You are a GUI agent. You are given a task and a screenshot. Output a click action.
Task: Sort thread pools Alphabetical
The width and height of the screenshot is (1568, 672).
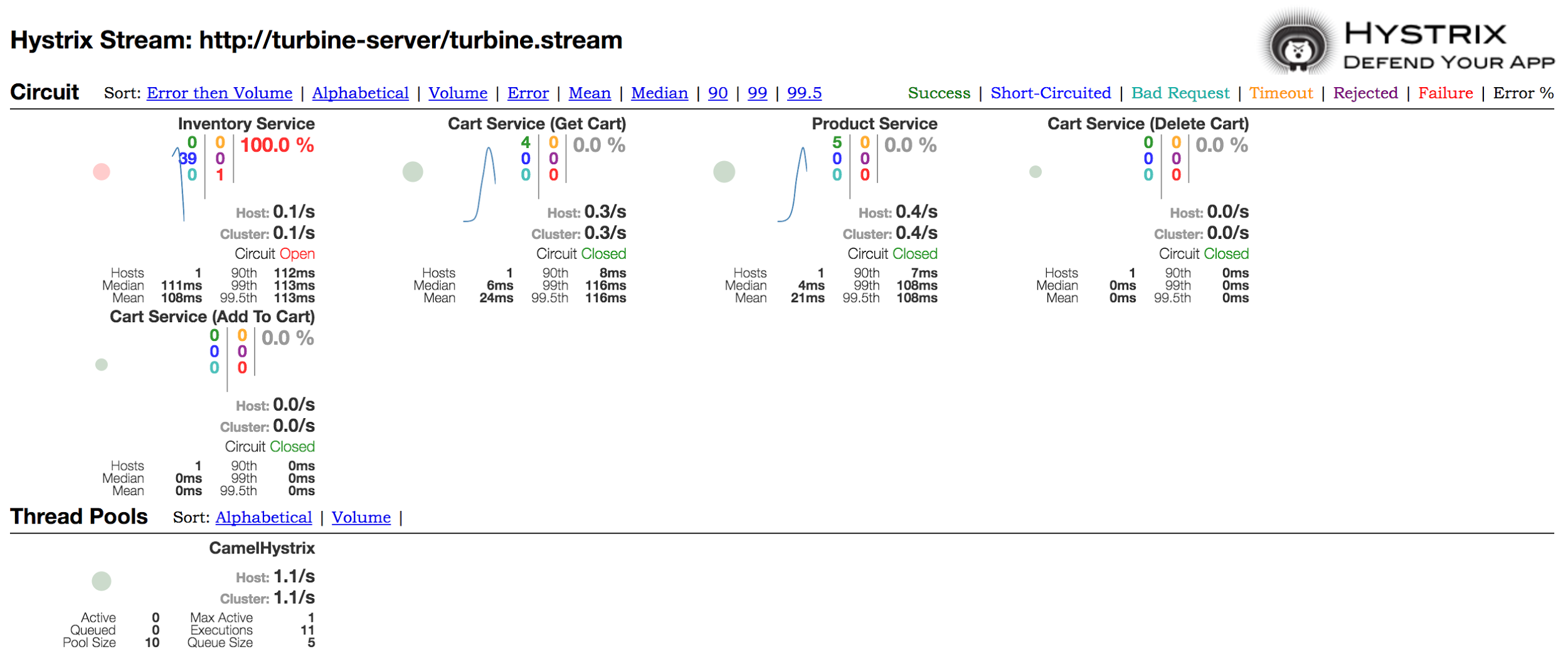point(263,518)
